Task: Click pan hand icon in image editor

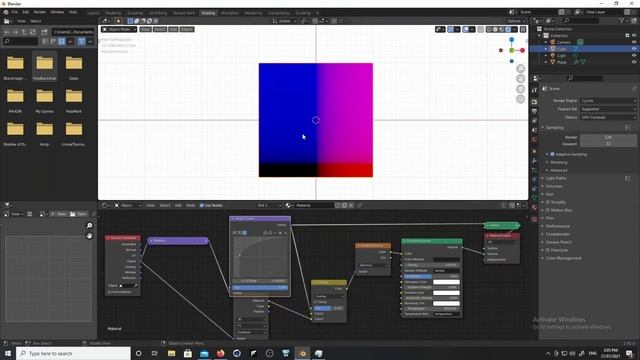Action: [89, 236]
